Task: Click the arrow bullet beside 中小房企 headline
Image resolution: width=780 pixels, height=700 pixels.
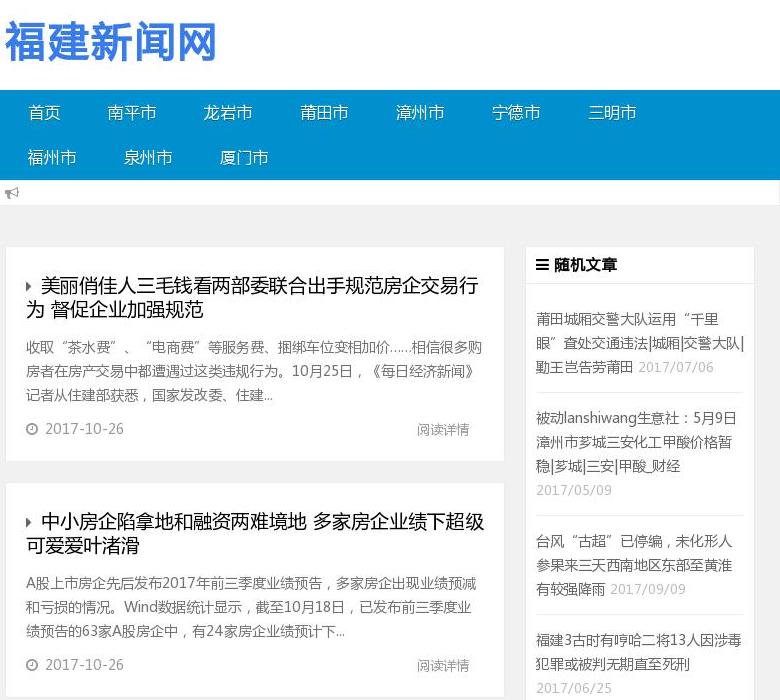Action: (29, 522)
